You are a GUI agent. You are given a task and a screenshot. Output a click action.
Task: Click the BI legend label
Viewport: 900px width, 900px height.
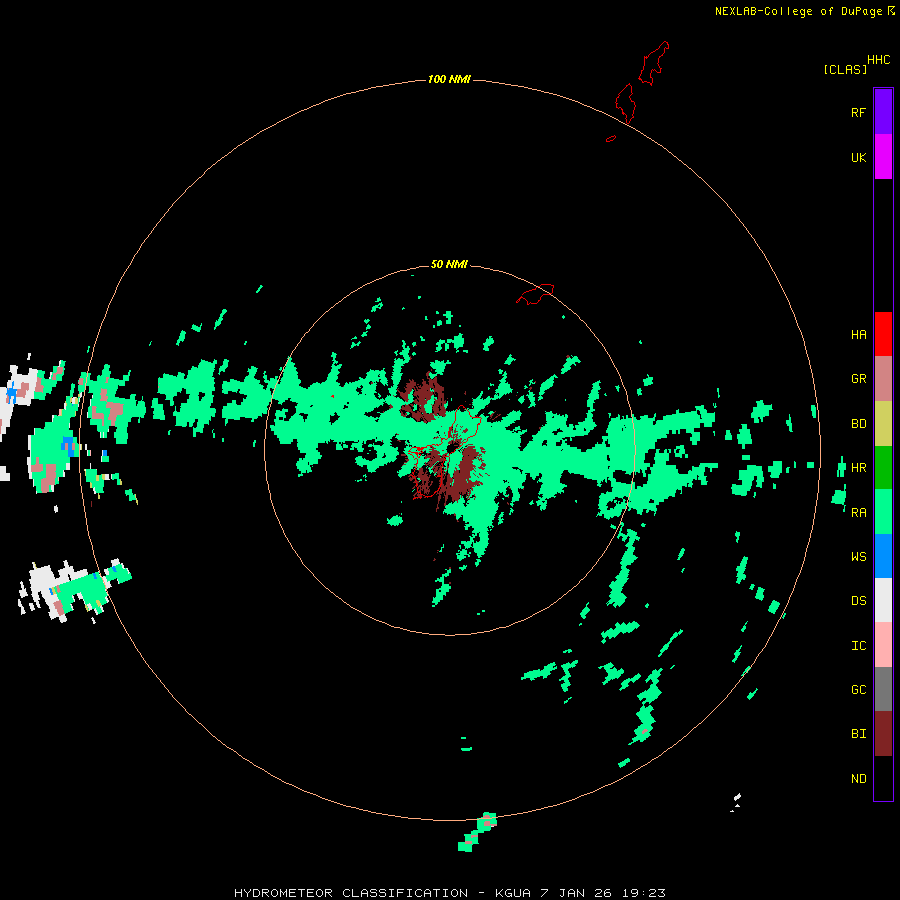point(858,734)
